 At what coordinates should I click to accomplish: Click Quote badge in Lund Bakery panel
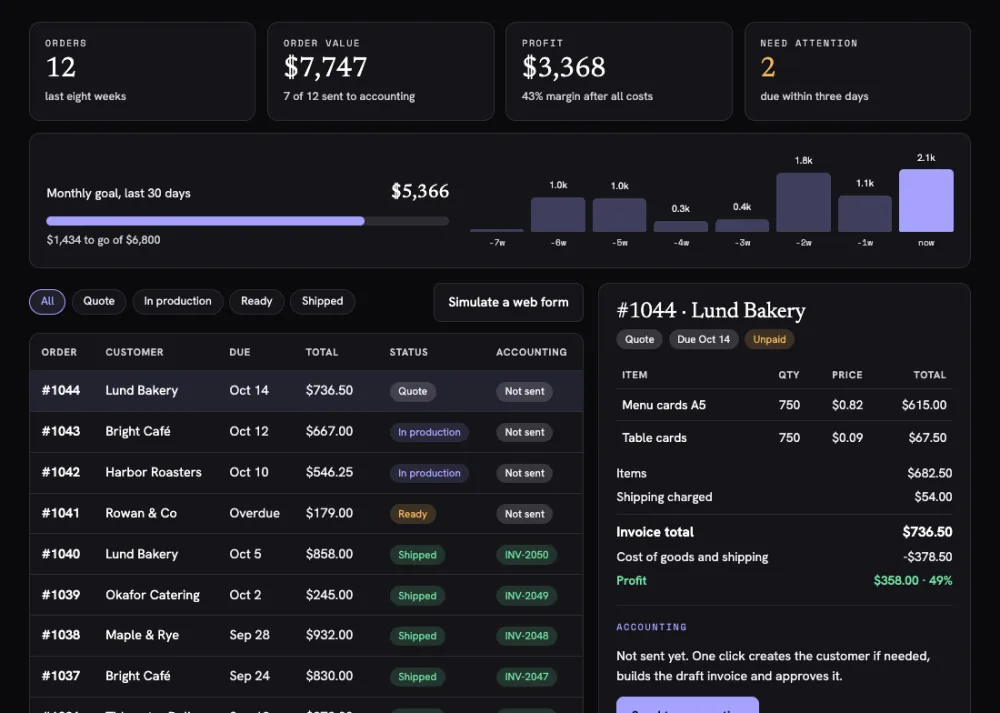639,339
